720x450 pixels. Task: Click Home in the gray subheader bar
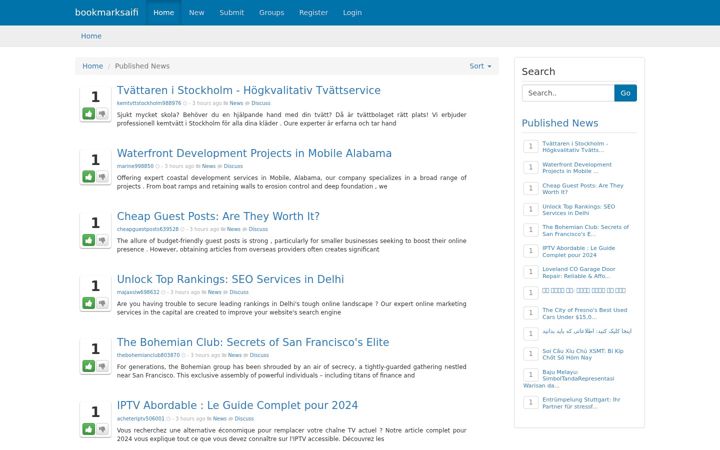(x=91, y=36)
